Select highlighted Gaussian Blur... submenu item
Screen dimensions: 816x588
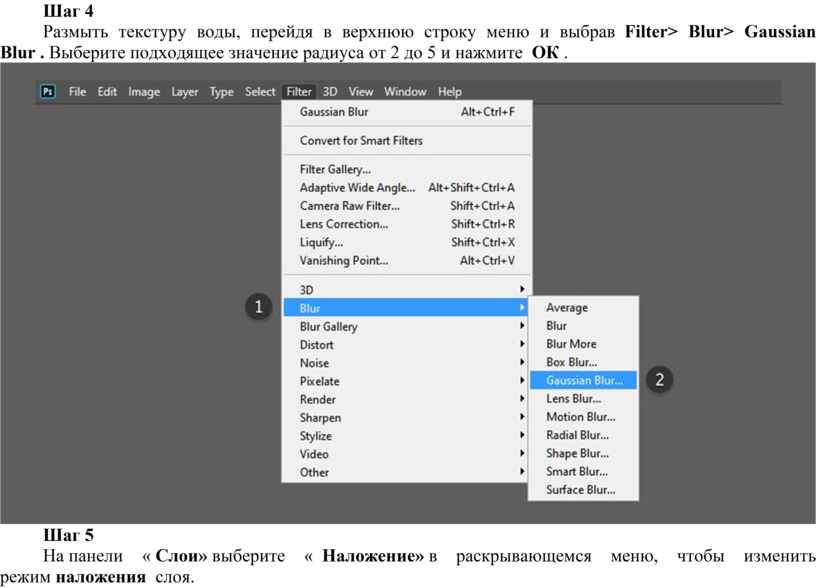coord(583,380)
